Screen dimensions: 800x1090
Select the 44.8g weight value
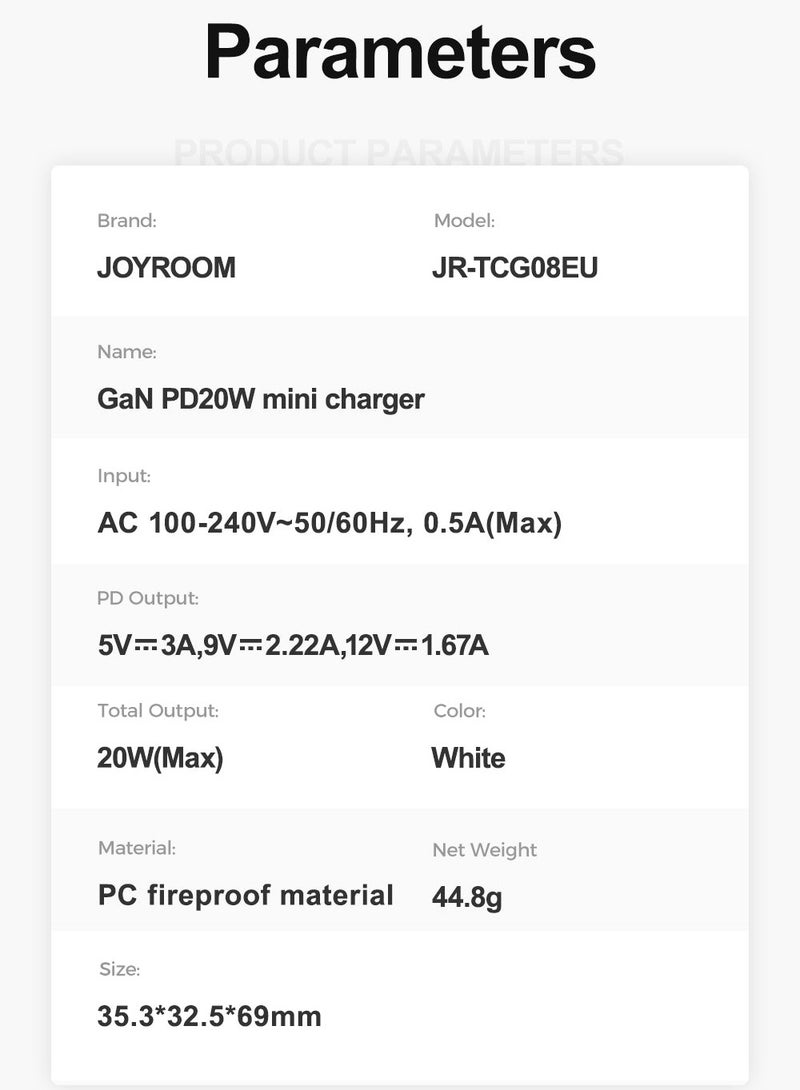[x=467, y=897]
